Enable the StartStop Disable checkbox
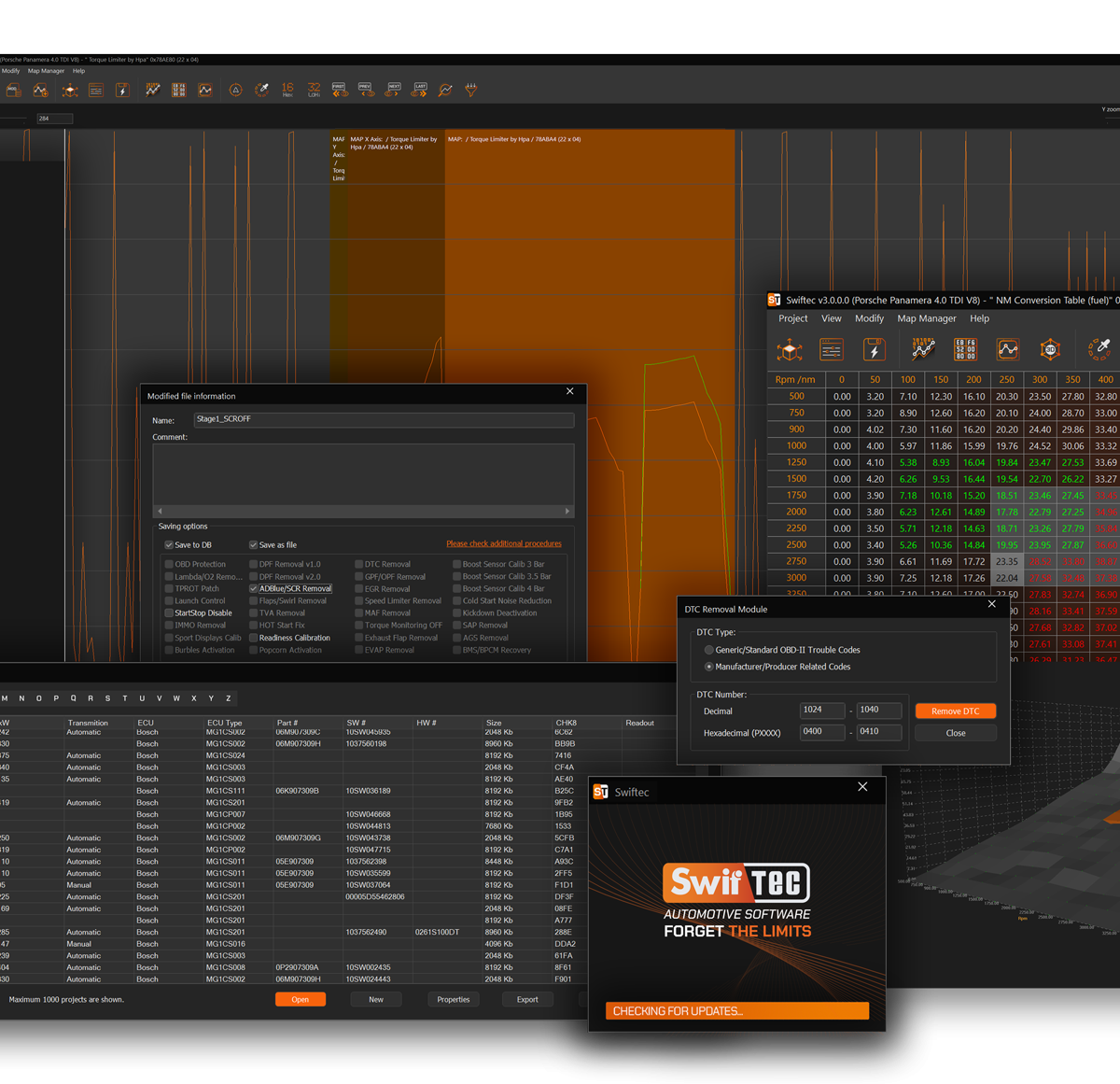Image resolution: width=1120 pixels, height=1084 pixels. [169, 613]
